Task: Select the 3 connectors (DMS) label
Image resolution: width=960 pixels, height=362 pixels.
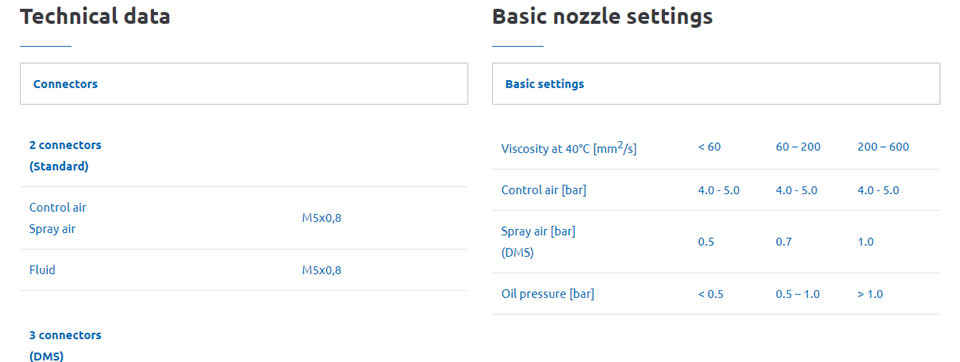Action: pos(66,345)
